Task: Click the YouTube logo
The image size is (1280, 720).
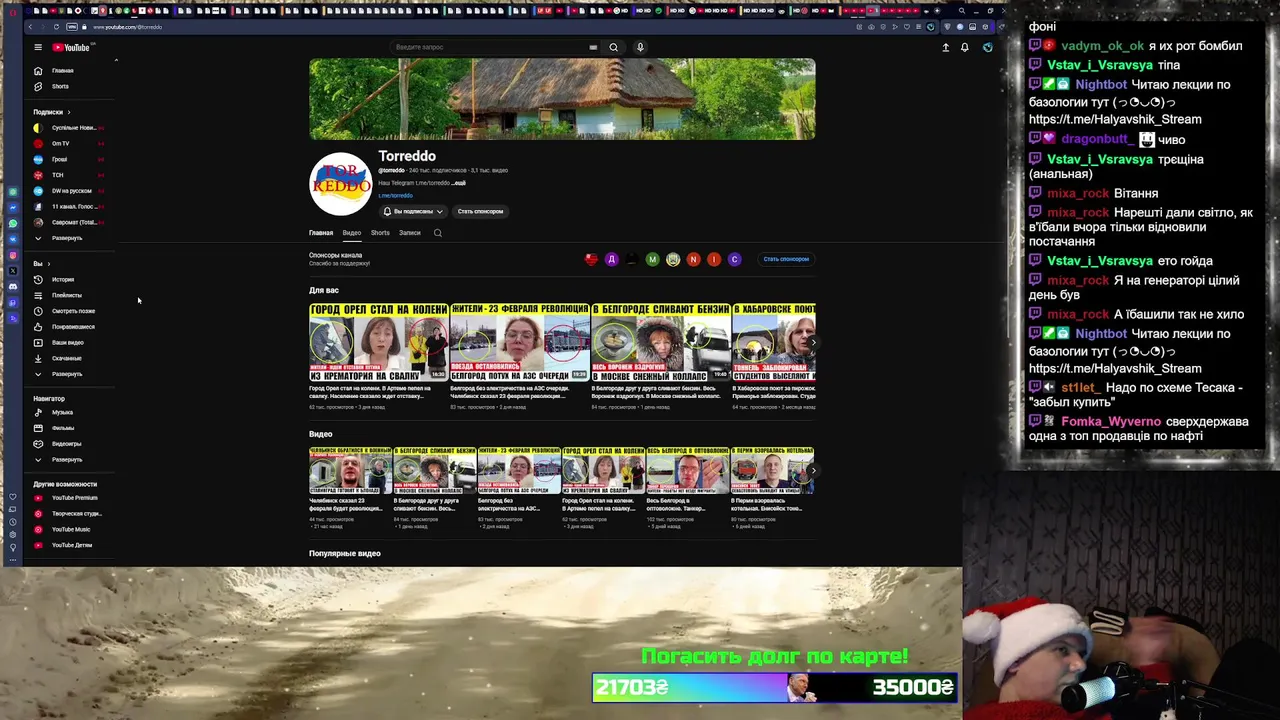Action: tap(71, 47)
